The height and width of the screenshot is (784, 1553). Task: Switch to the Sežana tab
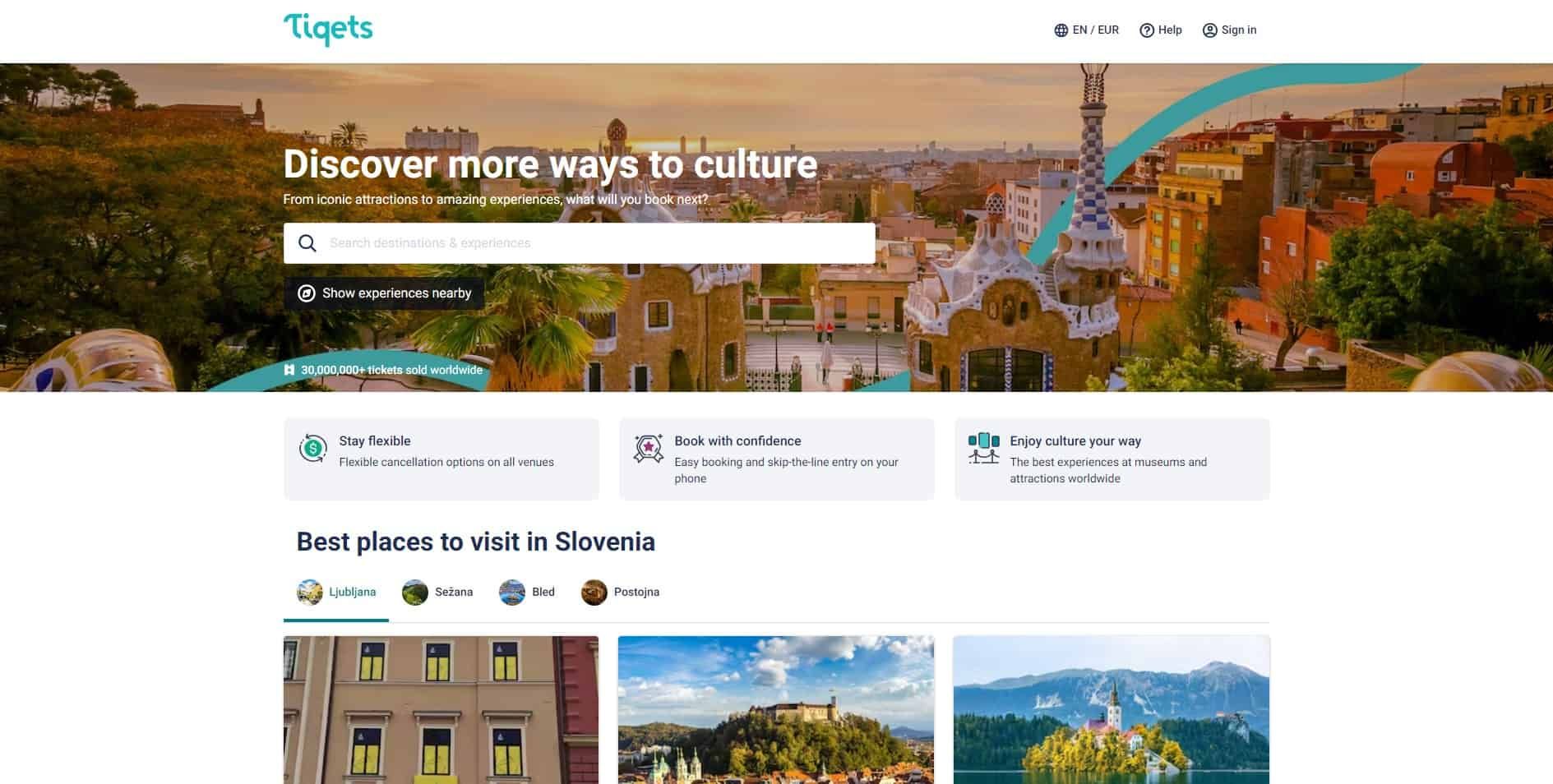[437, 592]
